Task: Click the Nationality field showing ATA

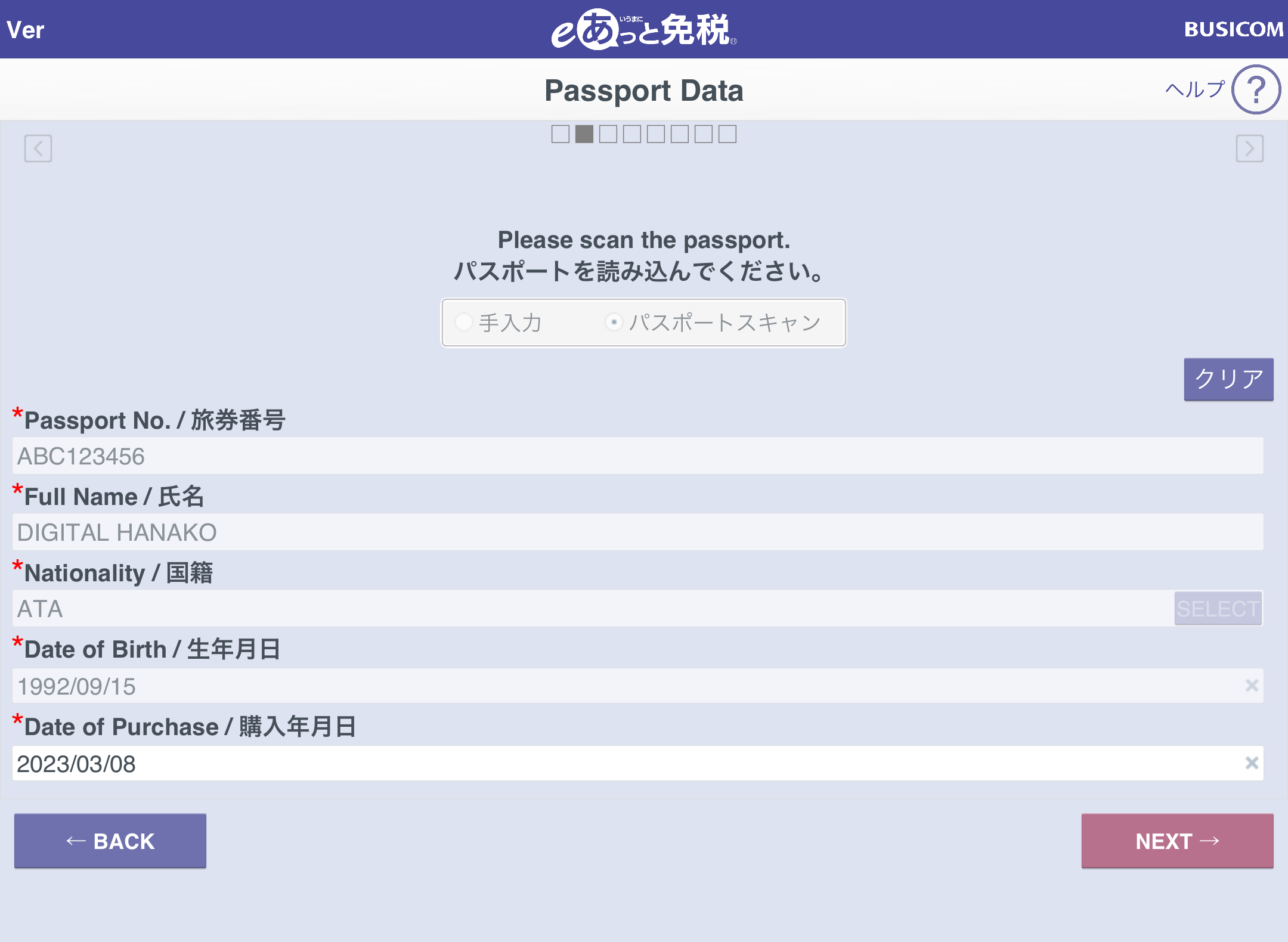Action: coord(593,608)
